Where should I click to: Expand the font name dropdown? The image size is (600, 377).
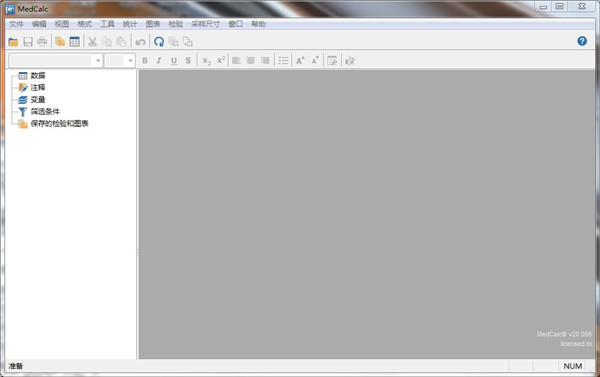click(x=98, y=60)
